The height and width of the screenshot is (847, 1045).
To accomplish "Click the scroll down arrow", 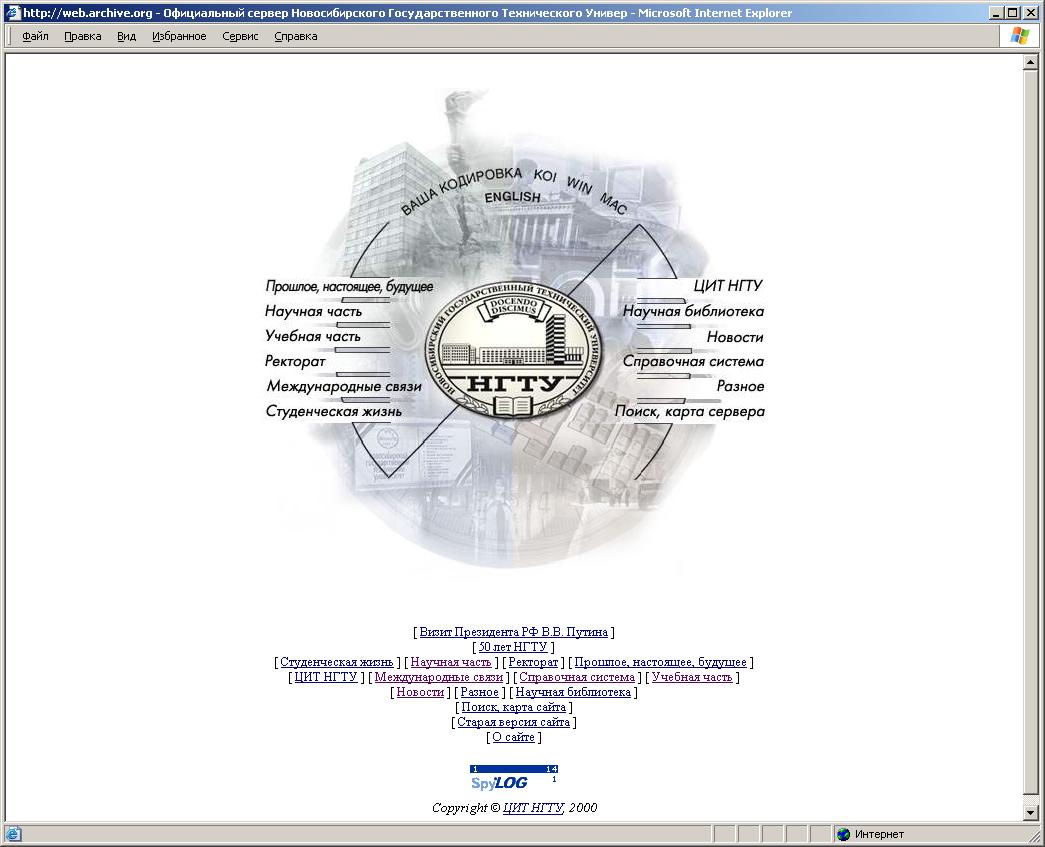I will click(x=1030, y=813).
